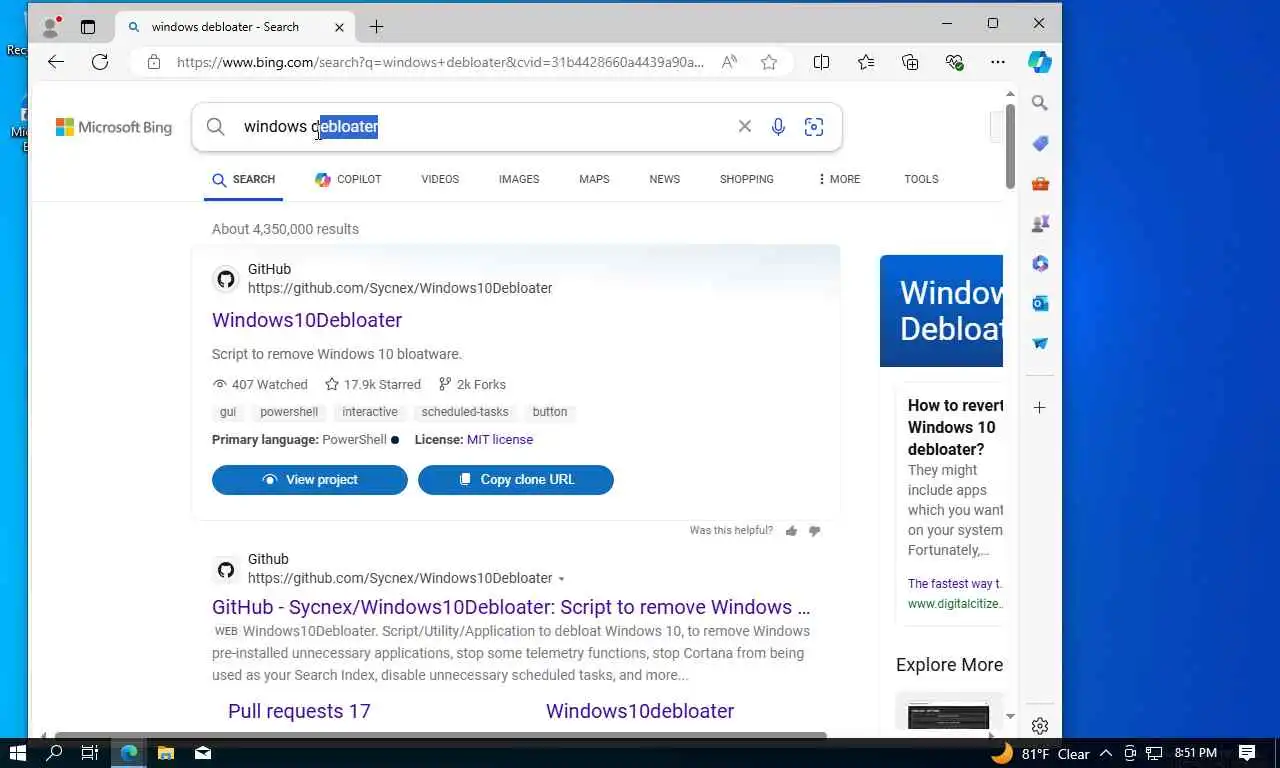
Task: Open a new tab with the plus button
Action: pos(376,27)
